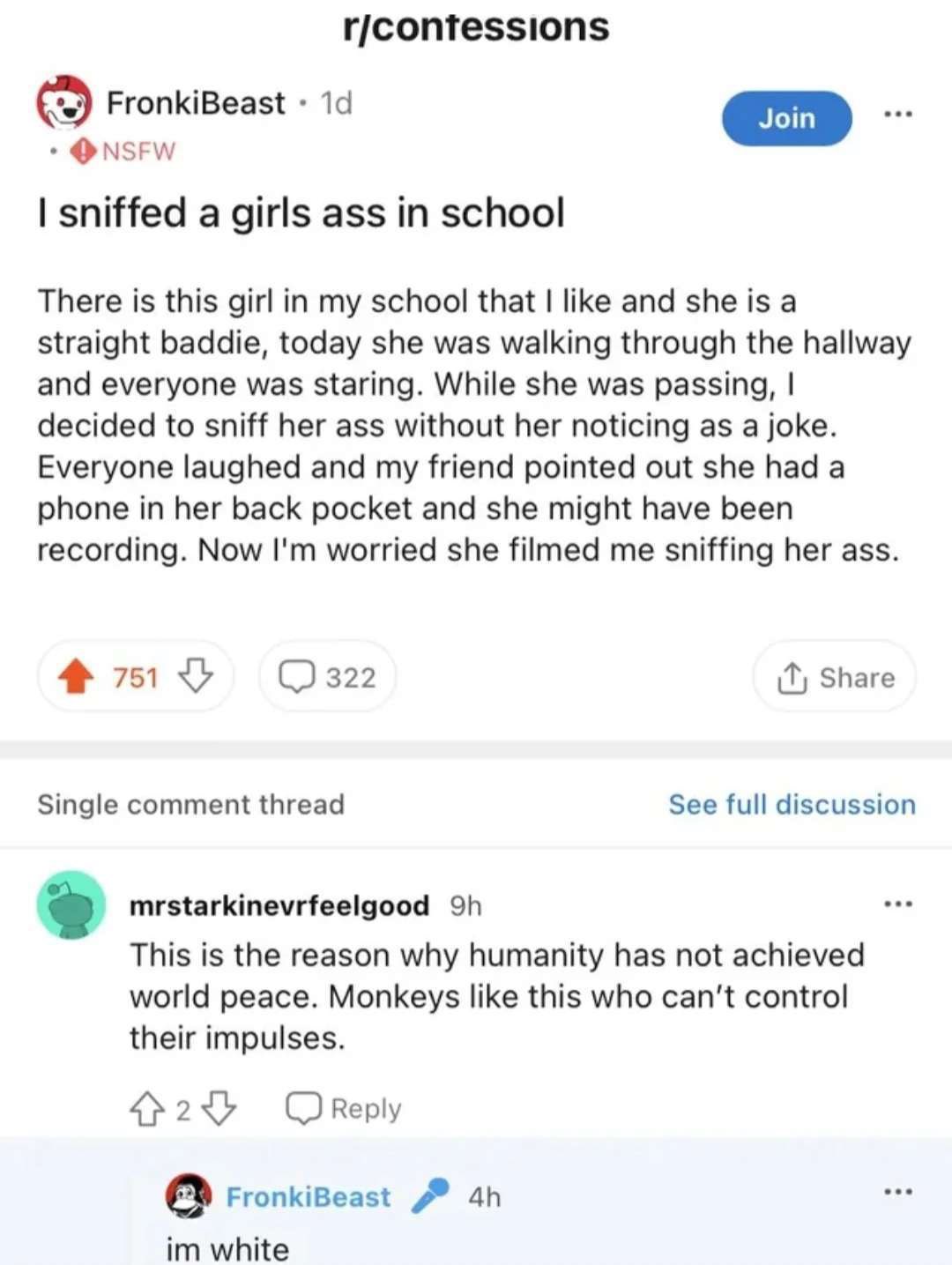Downvote mrstarkinevrfeelgood's comment

(x=219, y=1109)
